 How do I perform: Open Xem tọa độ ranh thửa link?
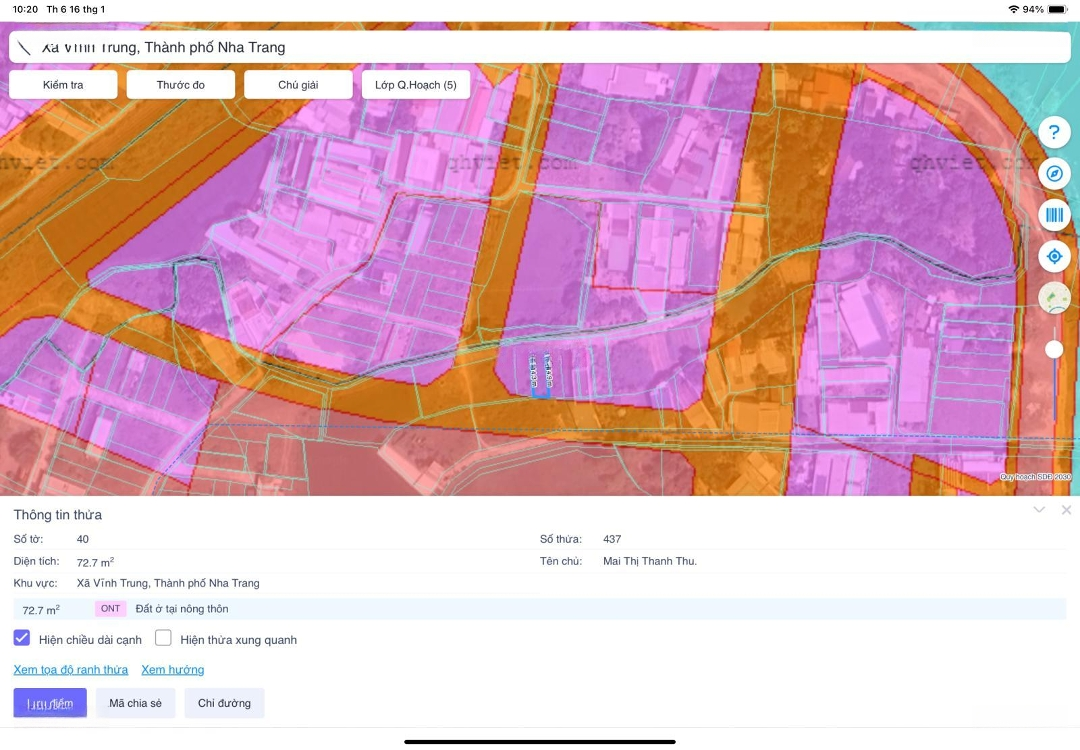tap(71, 670)
